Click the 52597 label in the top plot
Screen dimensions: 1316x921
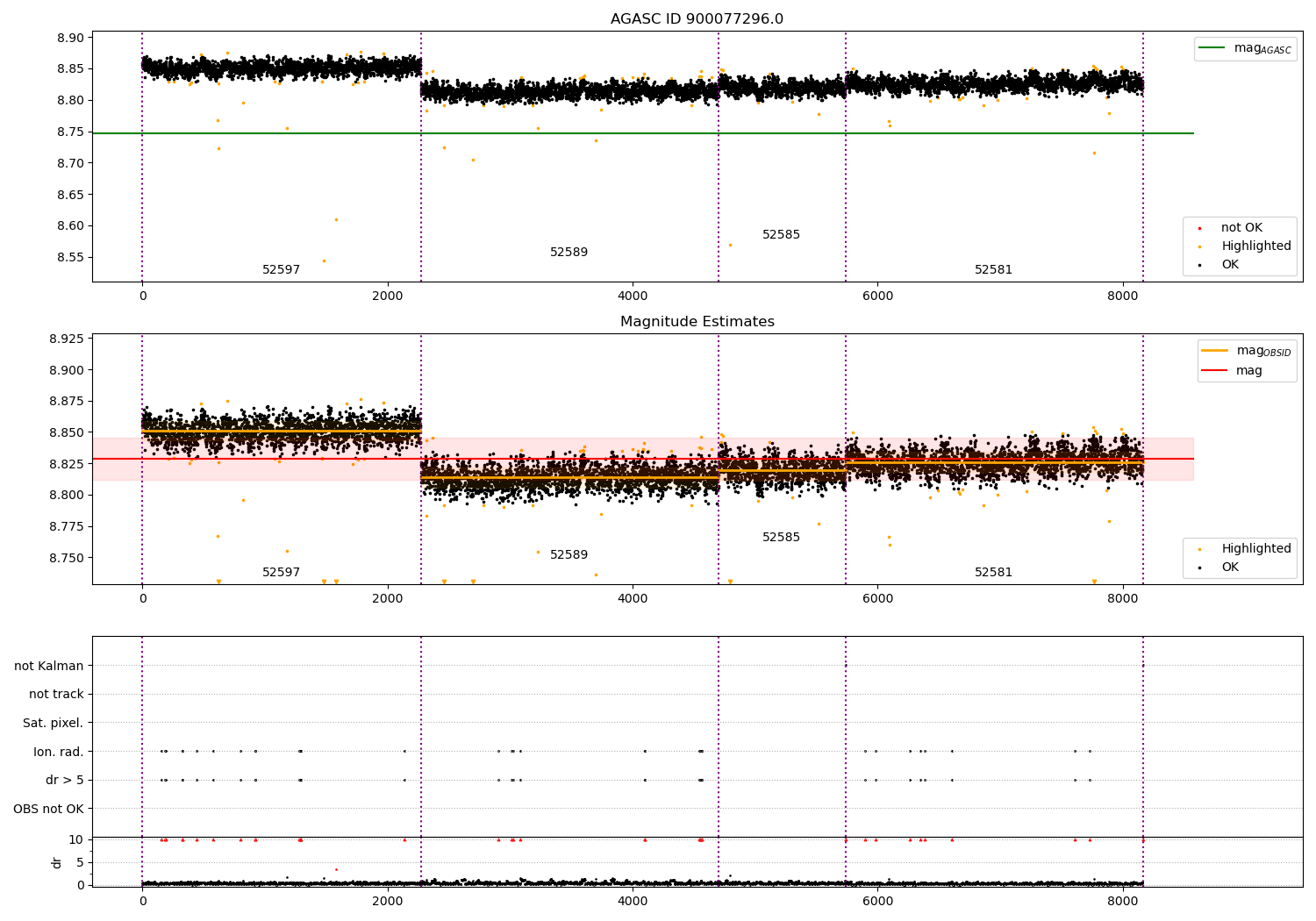(x=281, y=270)
